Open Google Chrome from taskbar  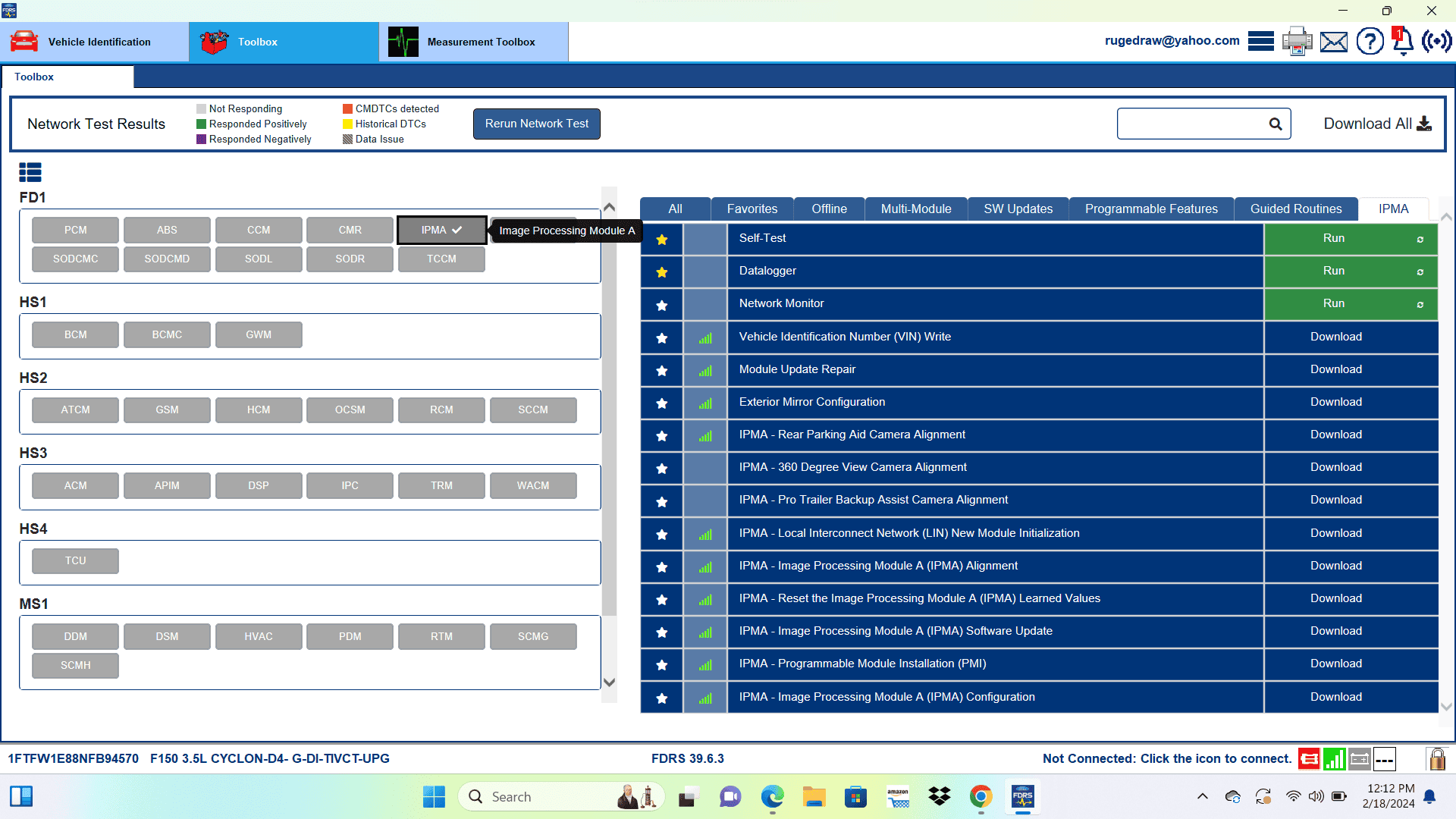pyautogui.click(x=981, y=796)
